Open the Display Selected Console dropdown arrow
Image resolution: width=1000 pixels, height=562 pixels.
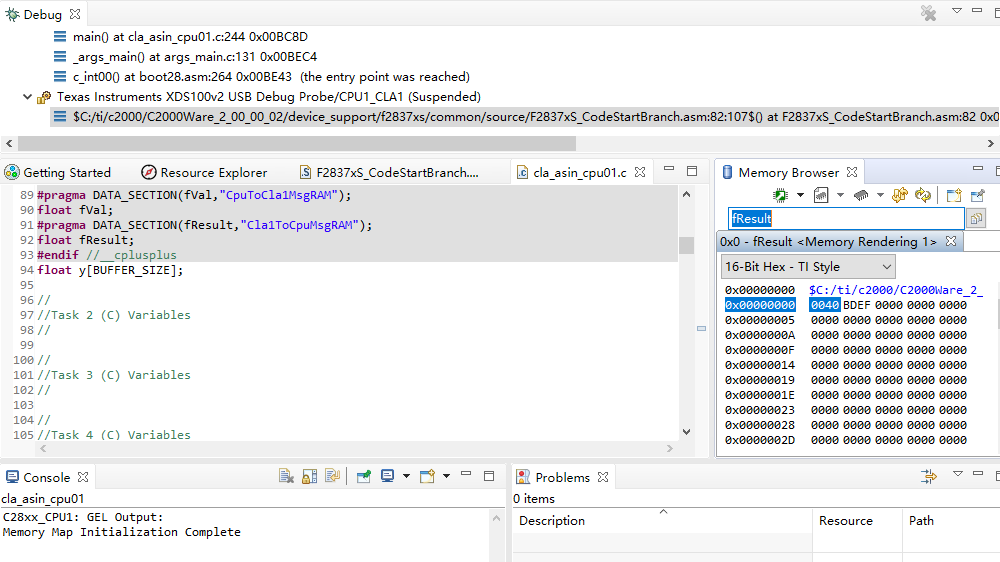click(x=406, y=476)
